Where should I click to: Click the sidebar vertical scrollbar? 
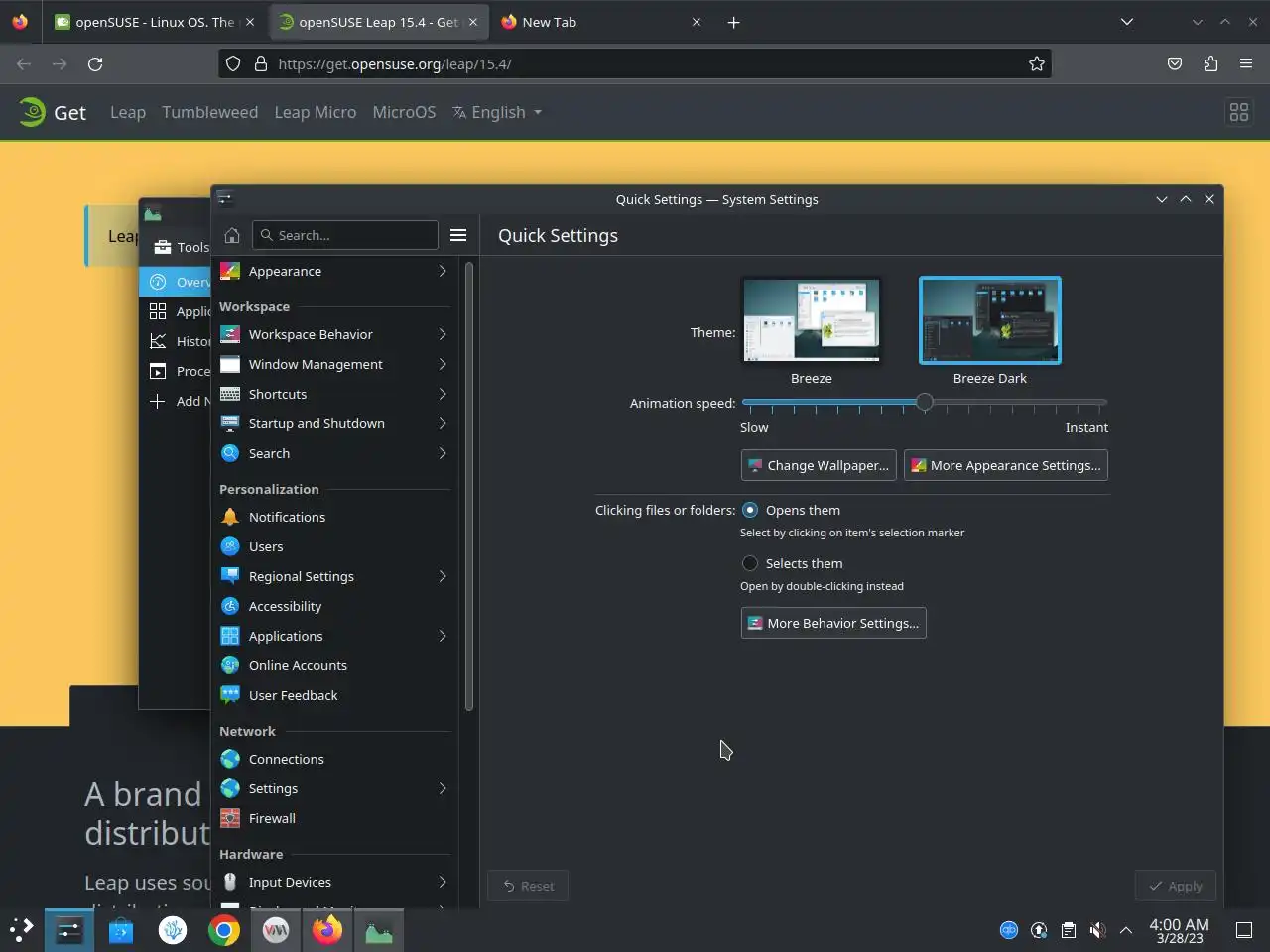click(468, 486)
